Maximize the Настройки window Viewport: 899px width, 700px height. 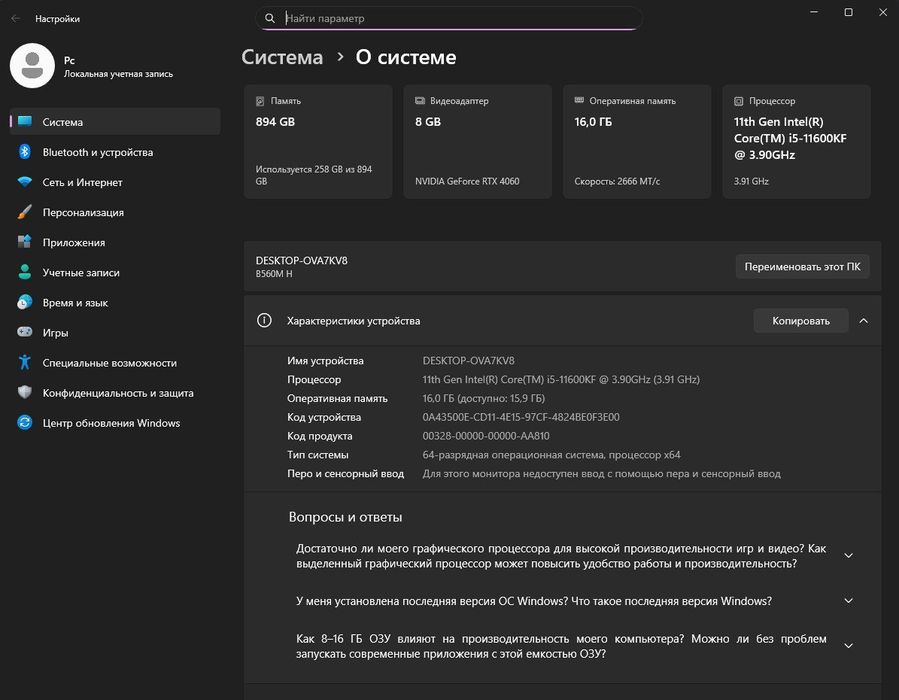pyautogui.click(x=849, y=12)
